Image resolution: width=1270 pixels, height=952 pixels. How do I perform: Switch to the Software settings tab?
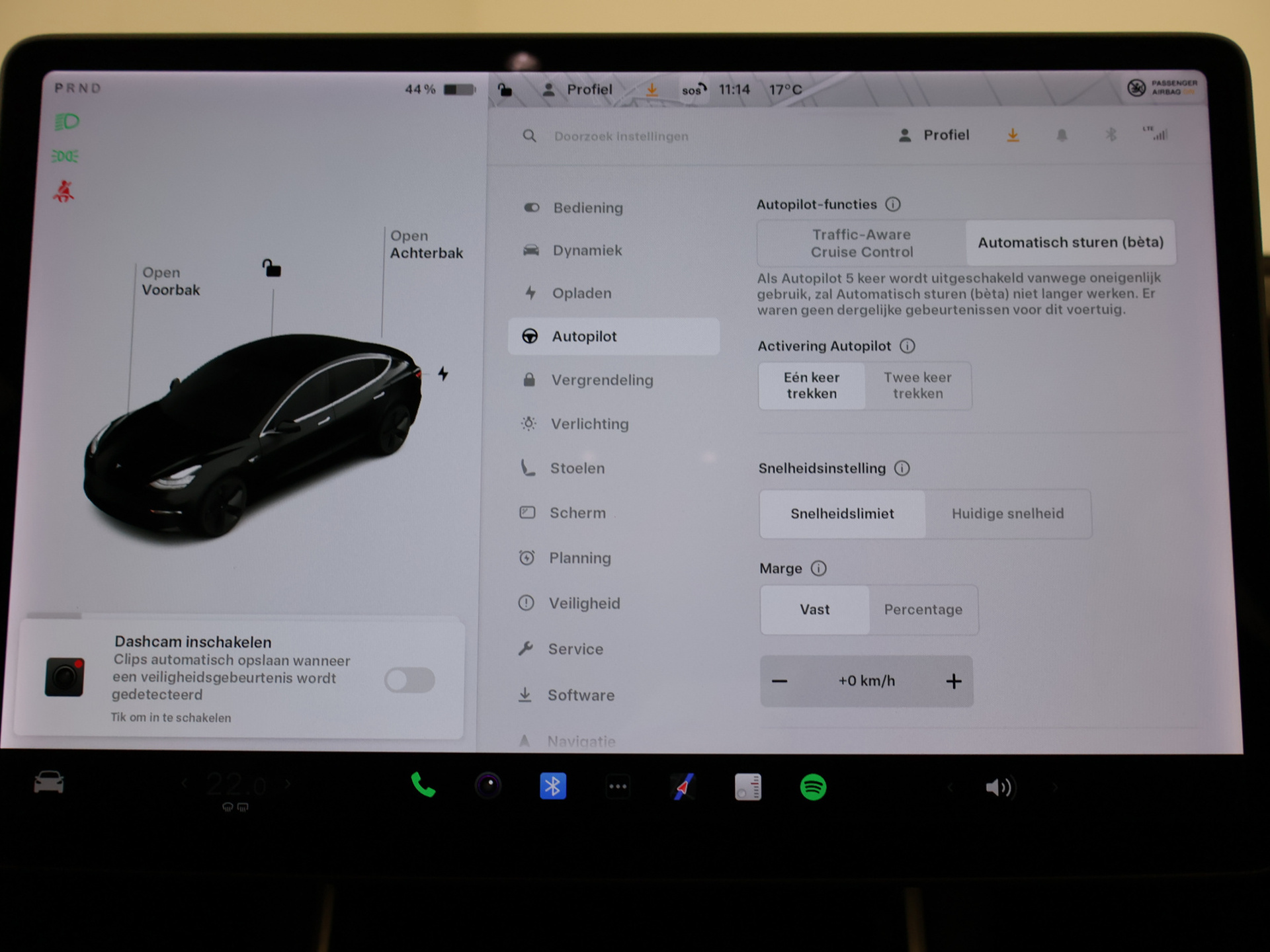point(580,695)
